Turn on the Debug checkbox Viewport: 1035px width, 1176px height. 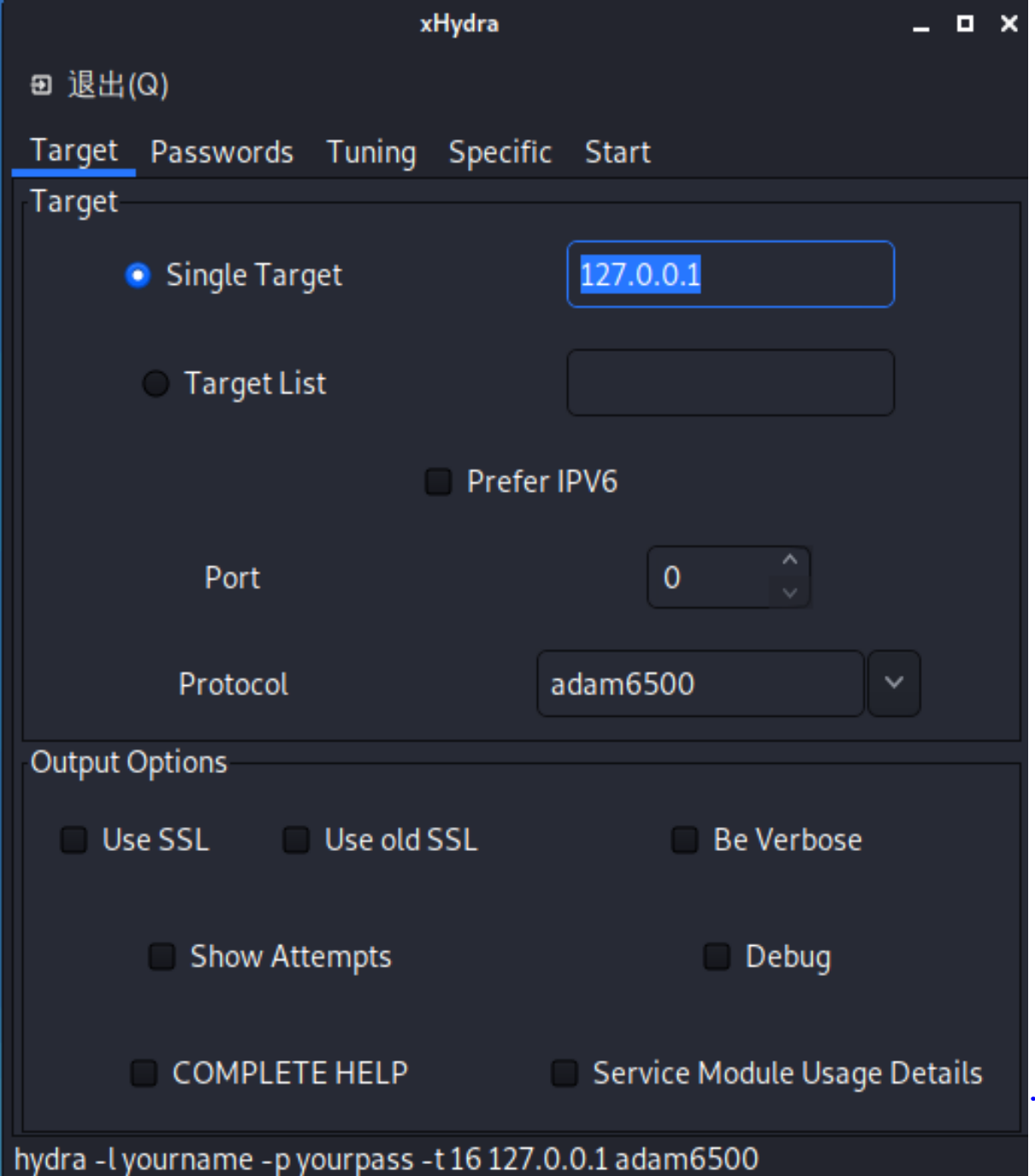(x=717, y=956)
